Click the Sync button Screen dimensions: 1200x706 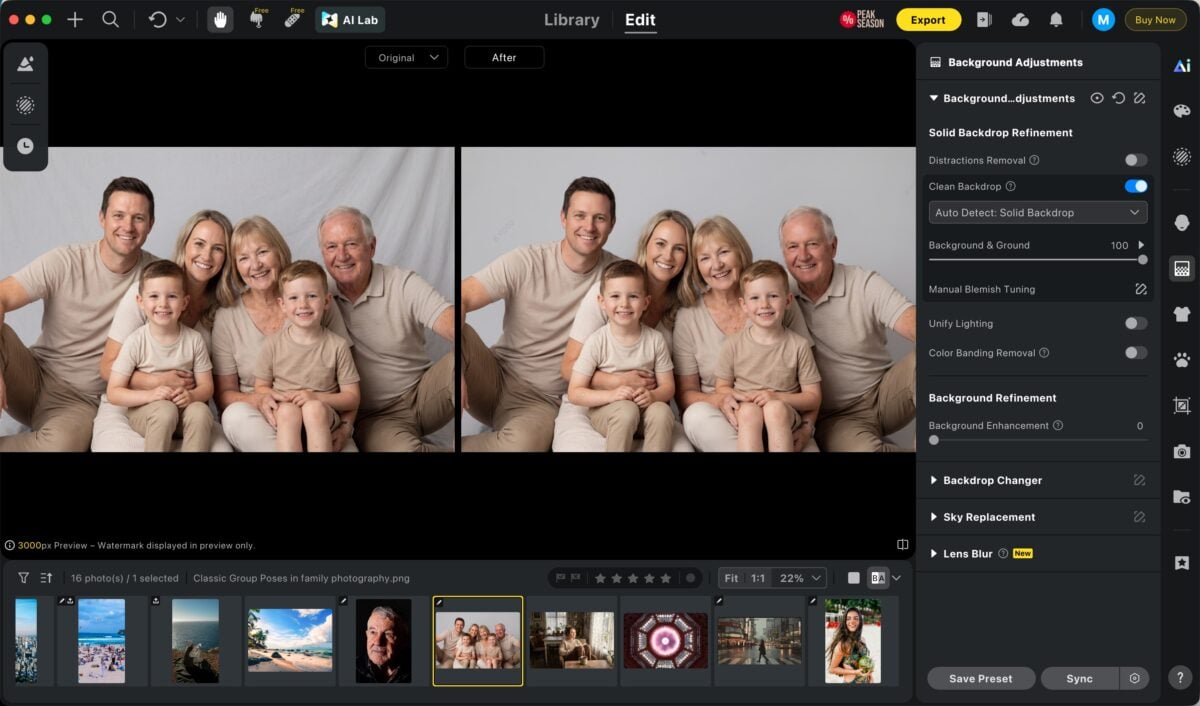(1080, 678)
